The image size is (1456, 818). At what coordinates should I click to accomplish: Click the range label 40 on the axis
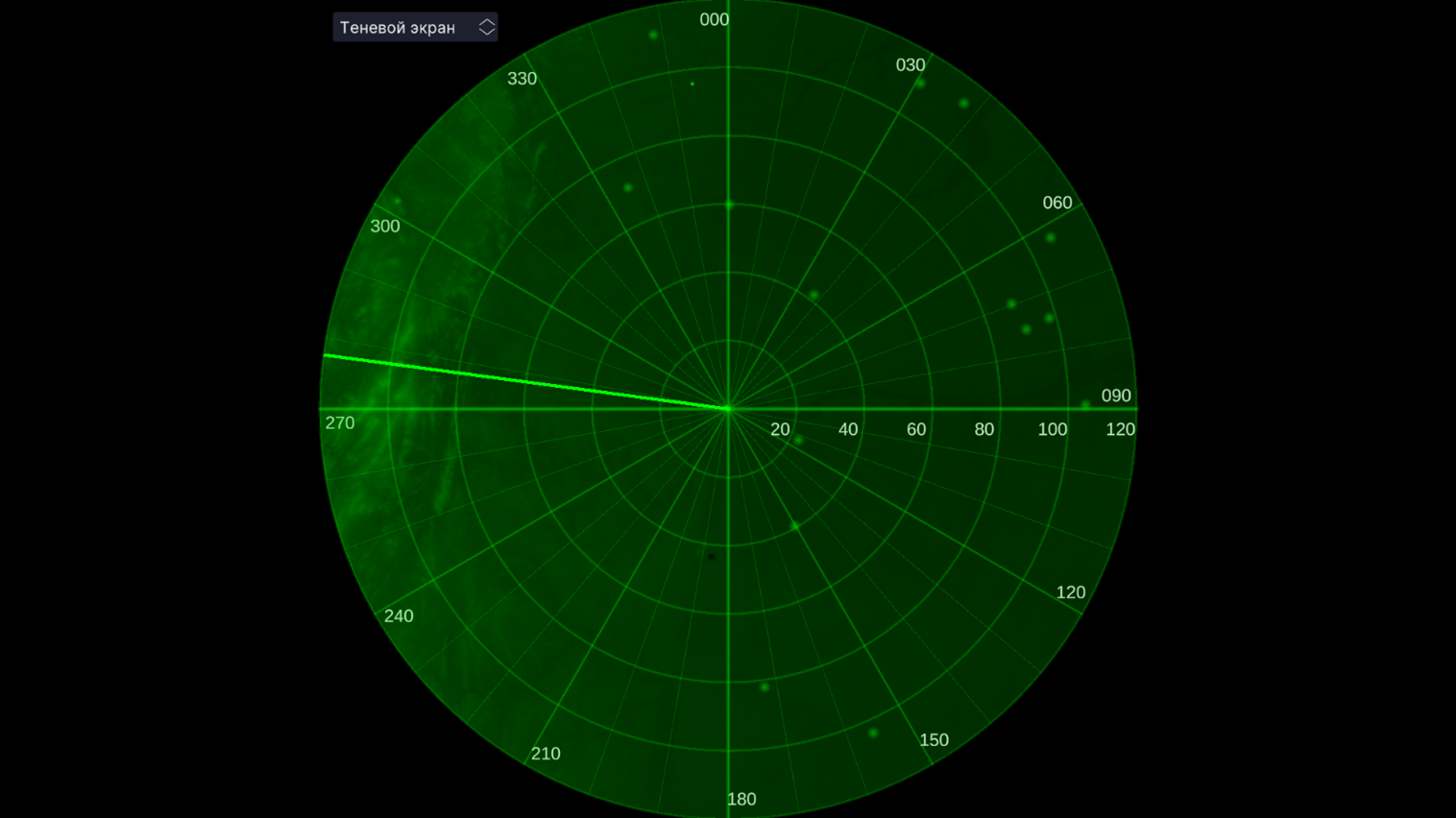[x=848, y=429]
